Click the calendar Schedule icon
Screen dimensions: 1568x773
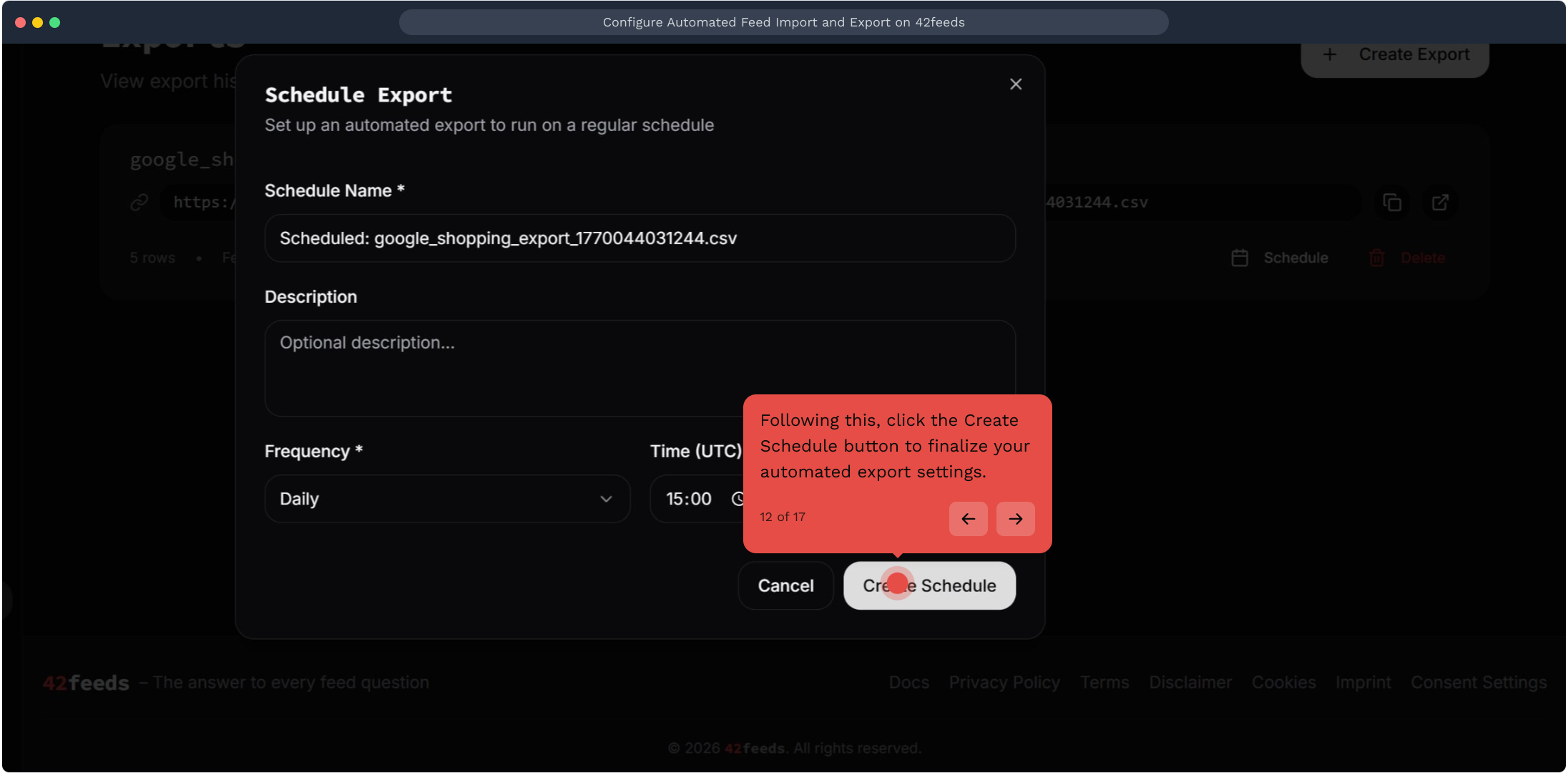click(1240, 258)
